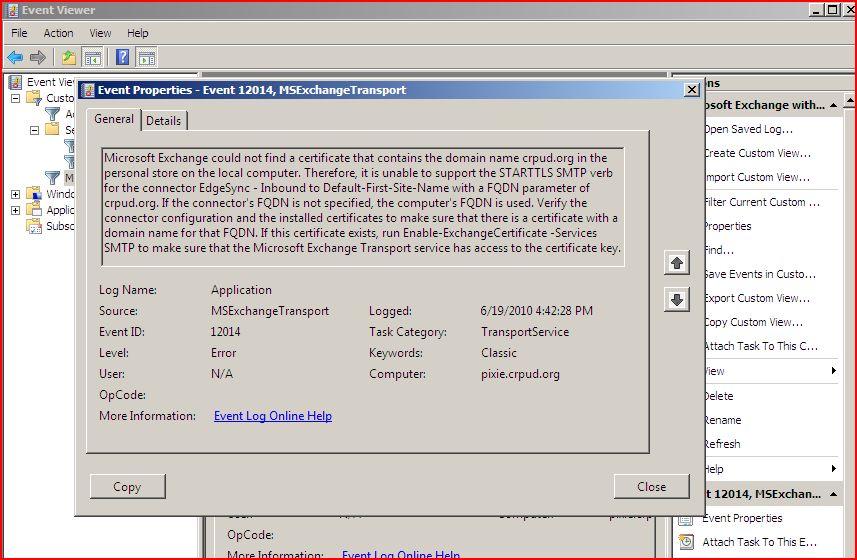Click the Back arrow in the toolbar
Viewport: 857px width, 560px height.
point(15,57)
